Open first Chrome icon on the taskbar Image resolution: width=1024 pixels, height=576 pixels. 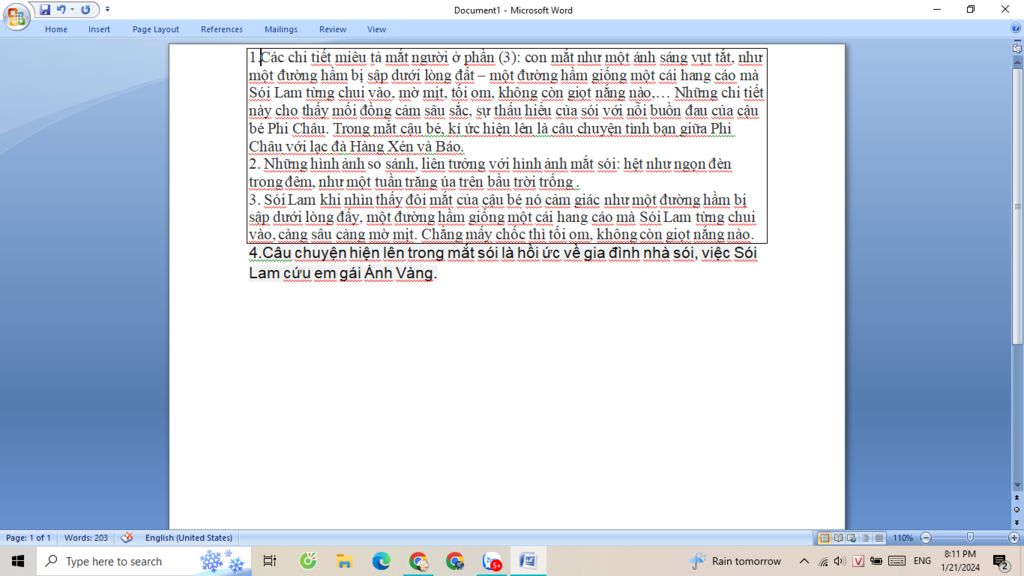[x=418, y=561]
